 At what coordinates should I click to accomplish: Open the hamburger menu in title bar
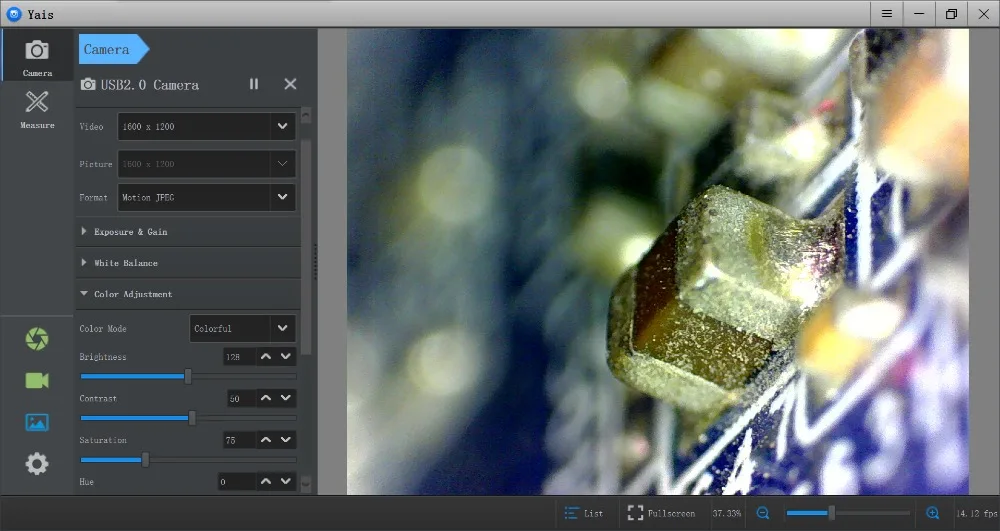click(x=886, y=13)
